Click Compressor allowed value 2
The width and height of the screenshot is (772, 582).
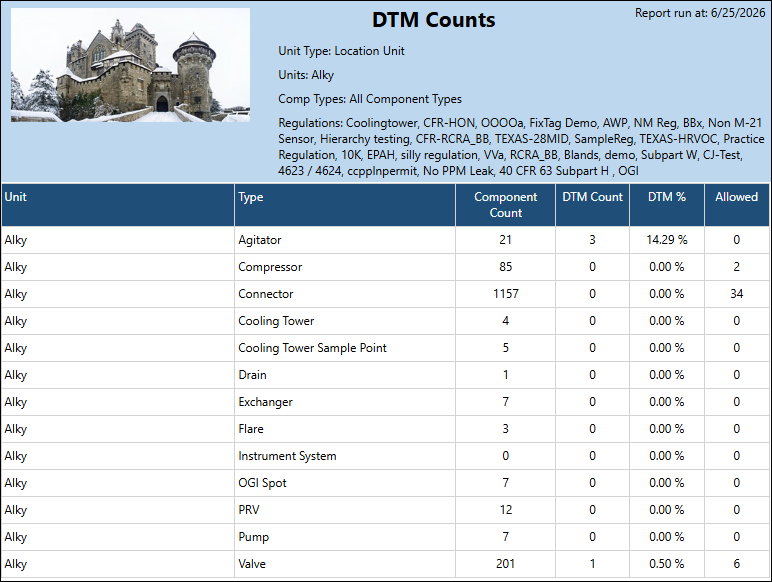pyautogui.click(x=737, y=267)
